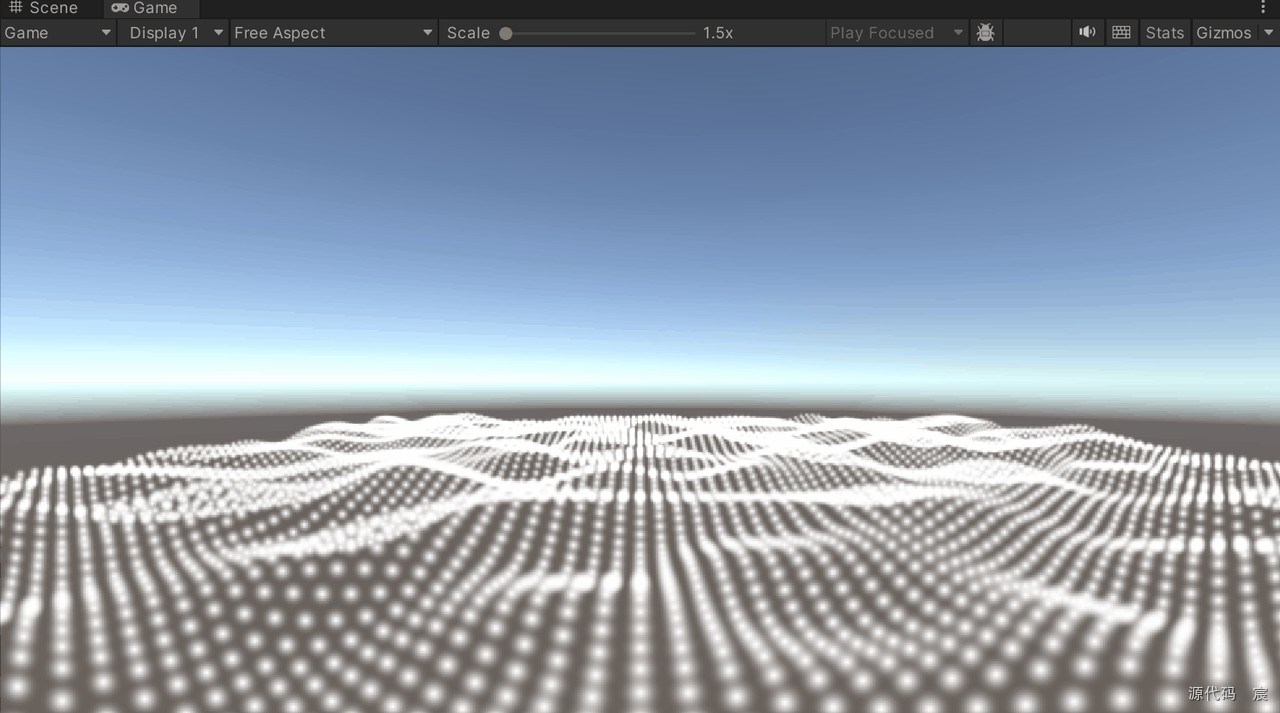Open the Free Aspect resolution dropdown
The image size is (1280, 713).
pyautogui.click(x=333, y=33)
